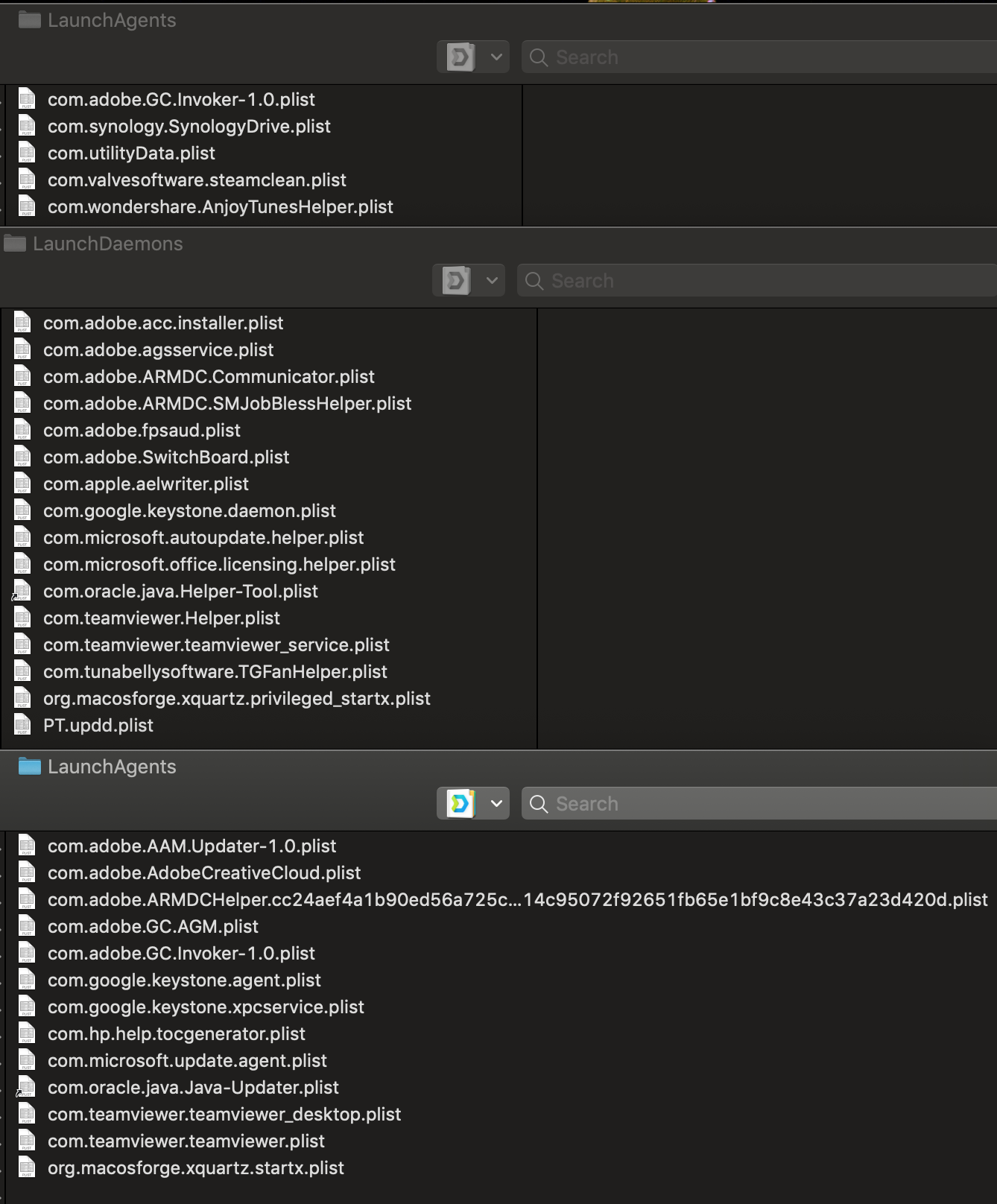
Task: Select the com.adobe.acc.installer.plist file icon
Action: click(x=22, y=323)
